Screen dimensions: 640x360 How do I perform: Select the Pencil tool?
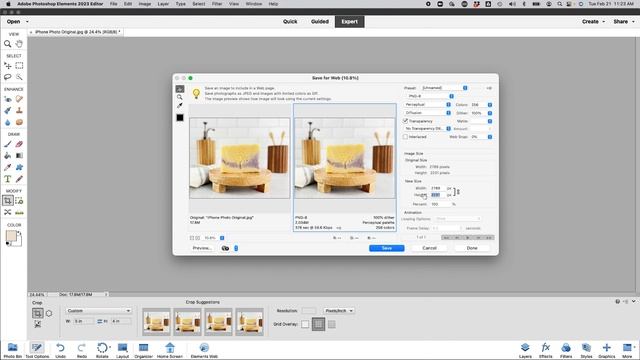pyautogui.click(x=19, y=179)
